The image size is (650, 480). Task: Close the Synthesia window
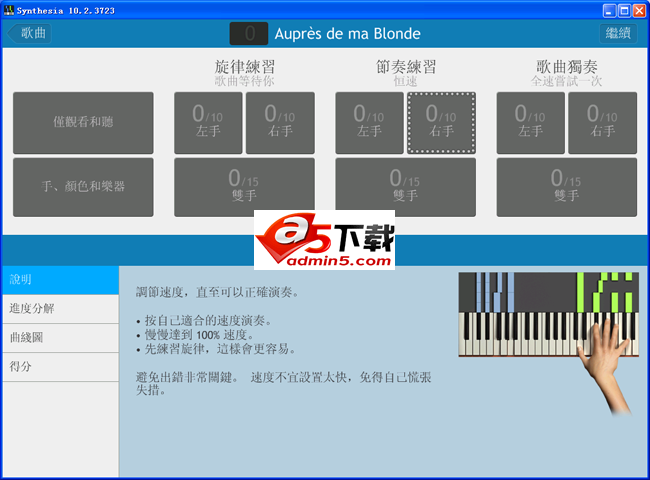[x=639, y=10]
